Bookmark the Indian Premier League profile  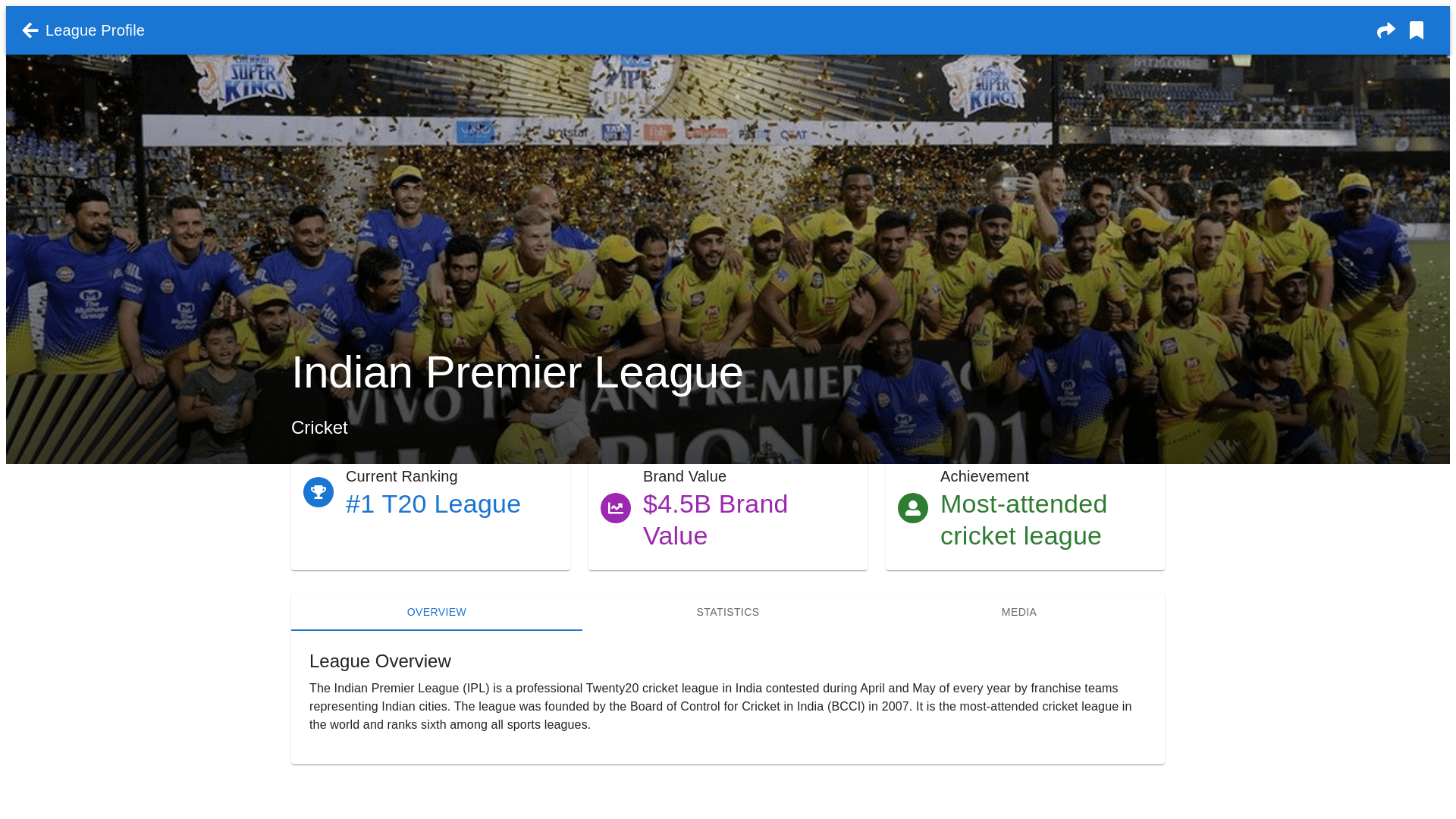tap(1417, 30)
